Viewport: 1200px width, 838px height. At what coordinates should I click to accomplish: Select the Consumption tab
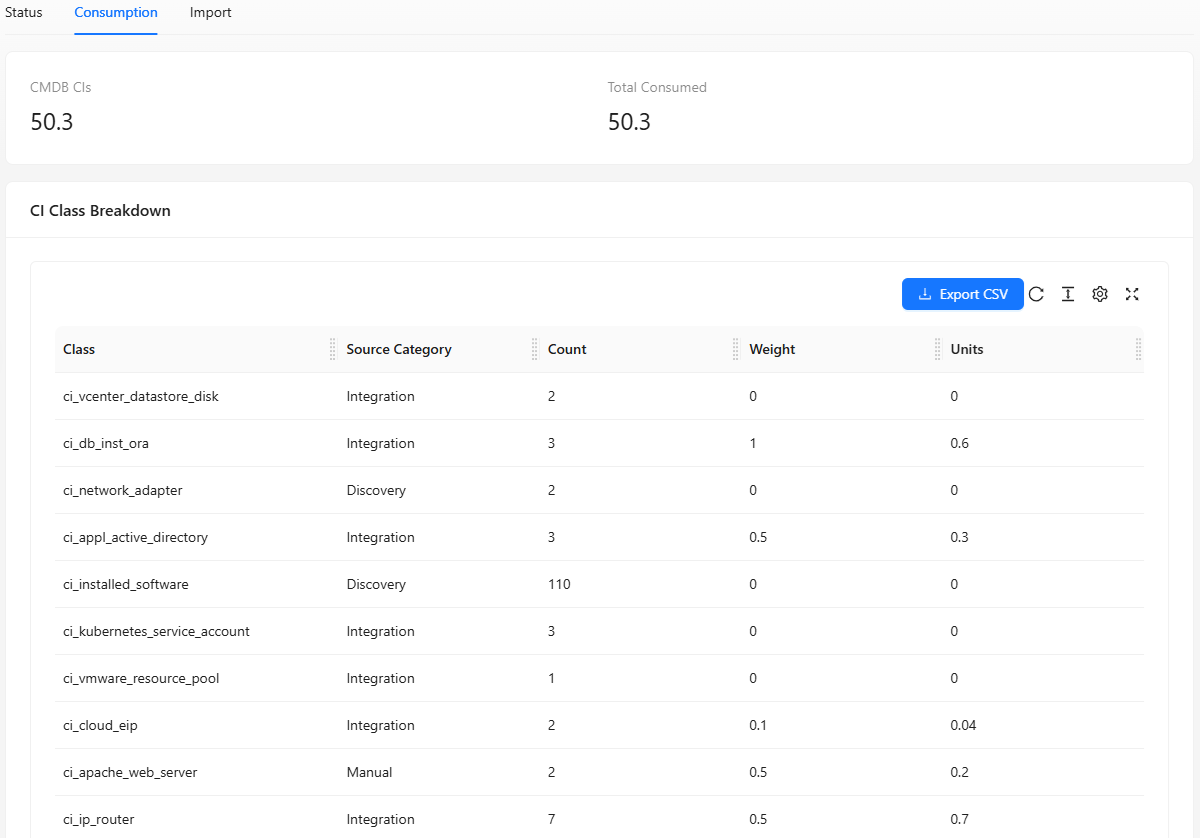click(116, 13)
